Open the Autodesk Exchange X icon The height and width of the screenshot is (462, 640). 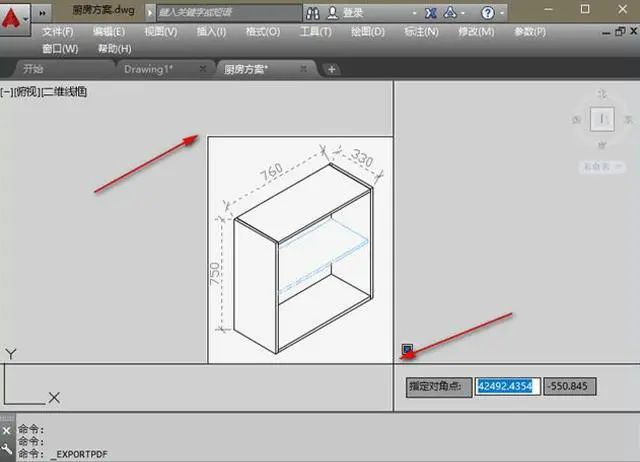pyautogui.click(x=431, y=13)
